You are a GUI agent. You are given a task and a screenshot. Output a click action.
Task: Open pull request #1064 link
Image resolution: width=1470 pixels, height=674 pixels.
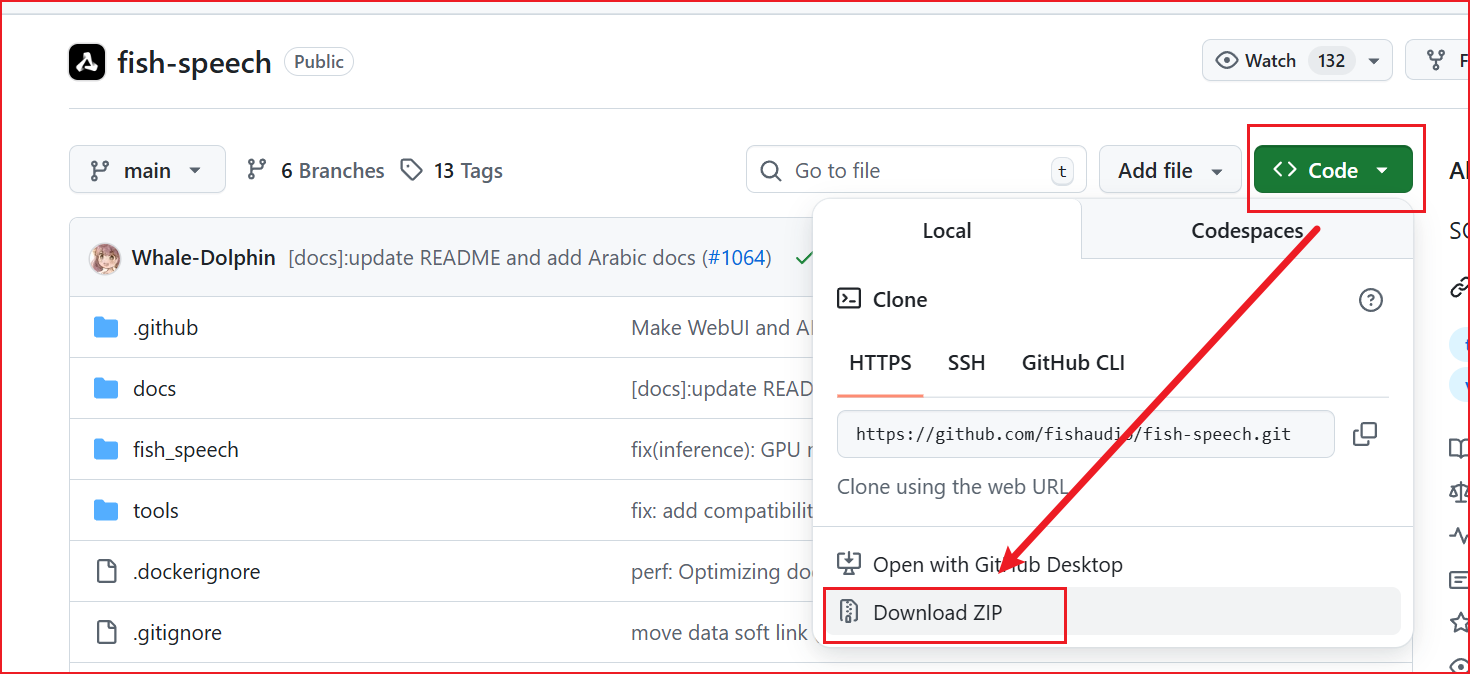(x=737, y=258)
